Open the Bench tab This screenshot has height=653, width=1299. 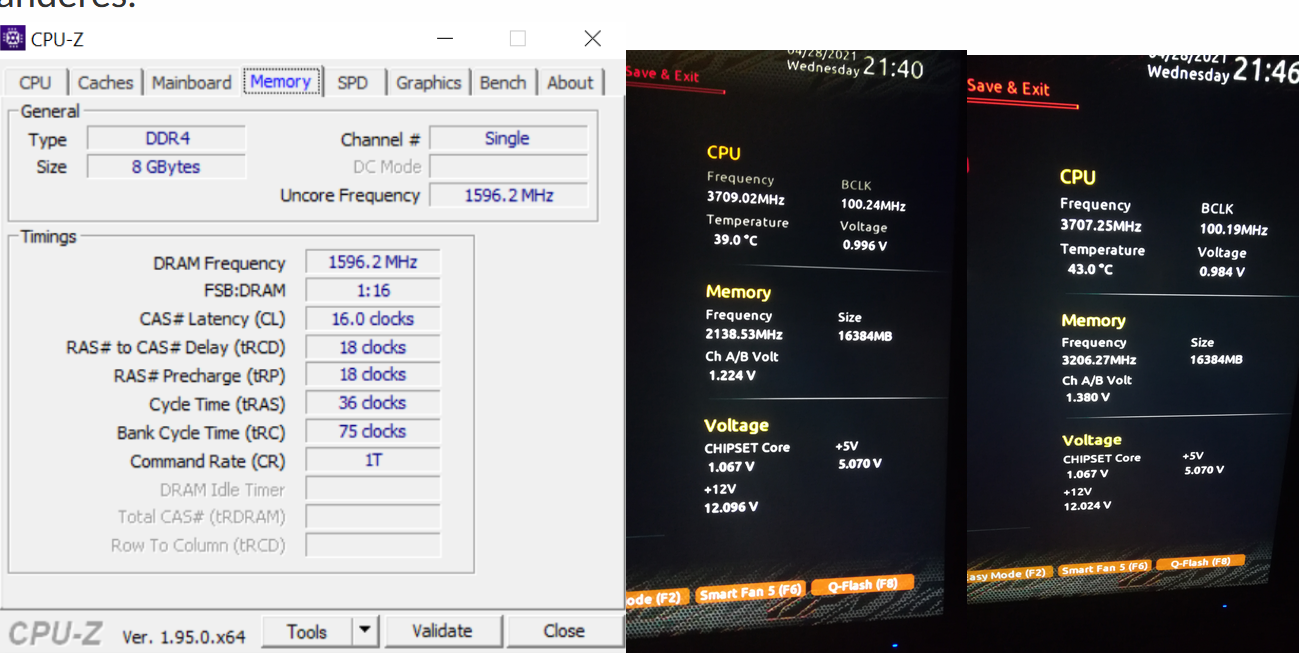502,83
